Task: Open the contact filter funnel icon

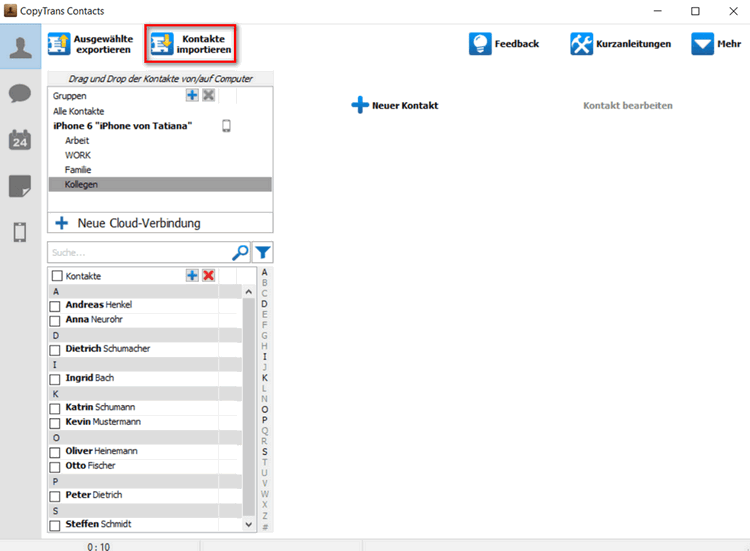Action: pos(263,253)
